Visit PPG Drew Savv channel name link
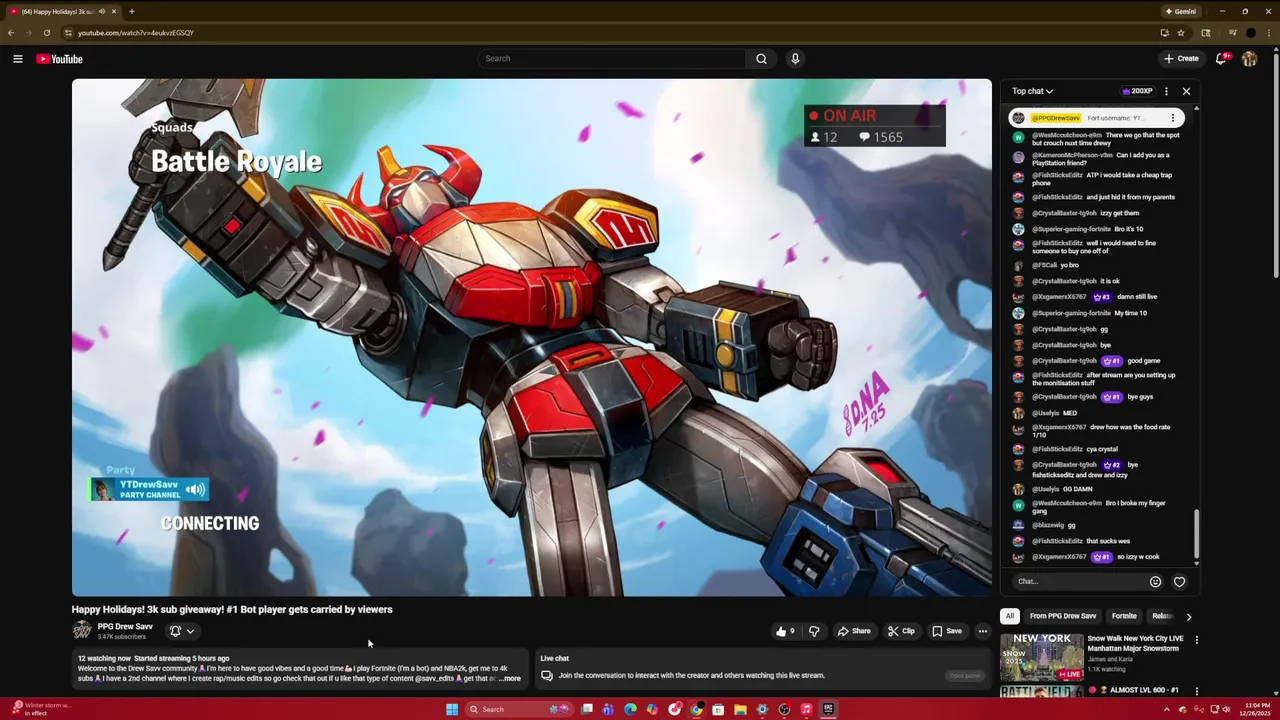1280x720 pixels. 125,626
